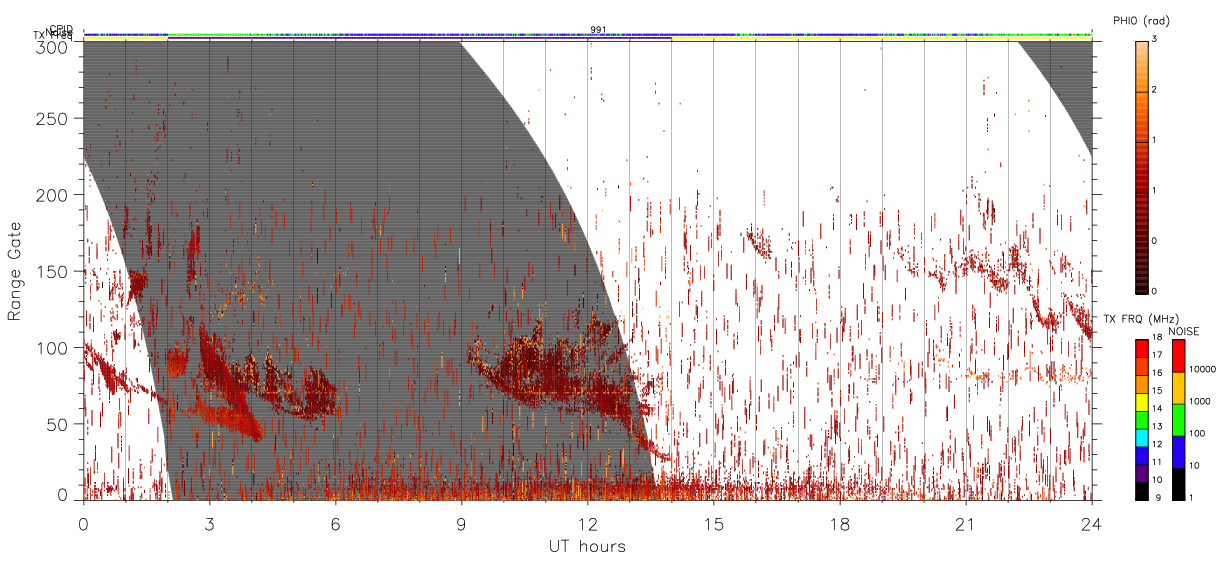This screenshot has width=1228, height=567.
Task: Click the "TX FRQ (MHz)" legend title
Action: pos(1141,319)
